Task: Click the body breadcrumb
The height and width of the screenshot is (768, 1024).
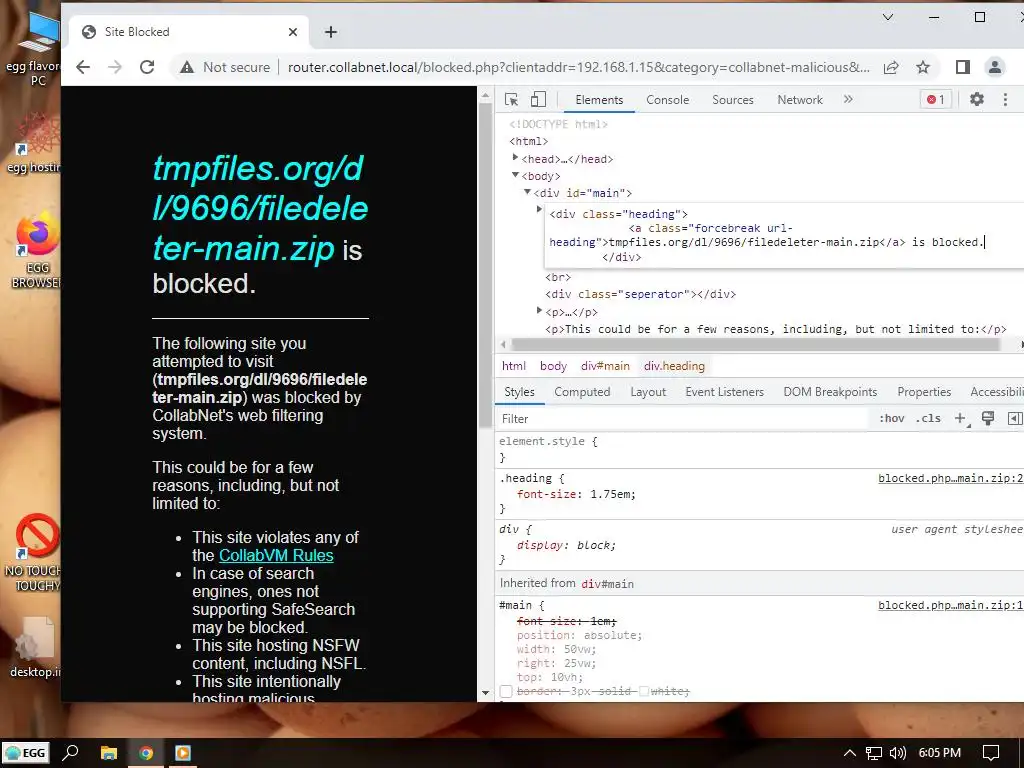Action: (x=553, y=366)
